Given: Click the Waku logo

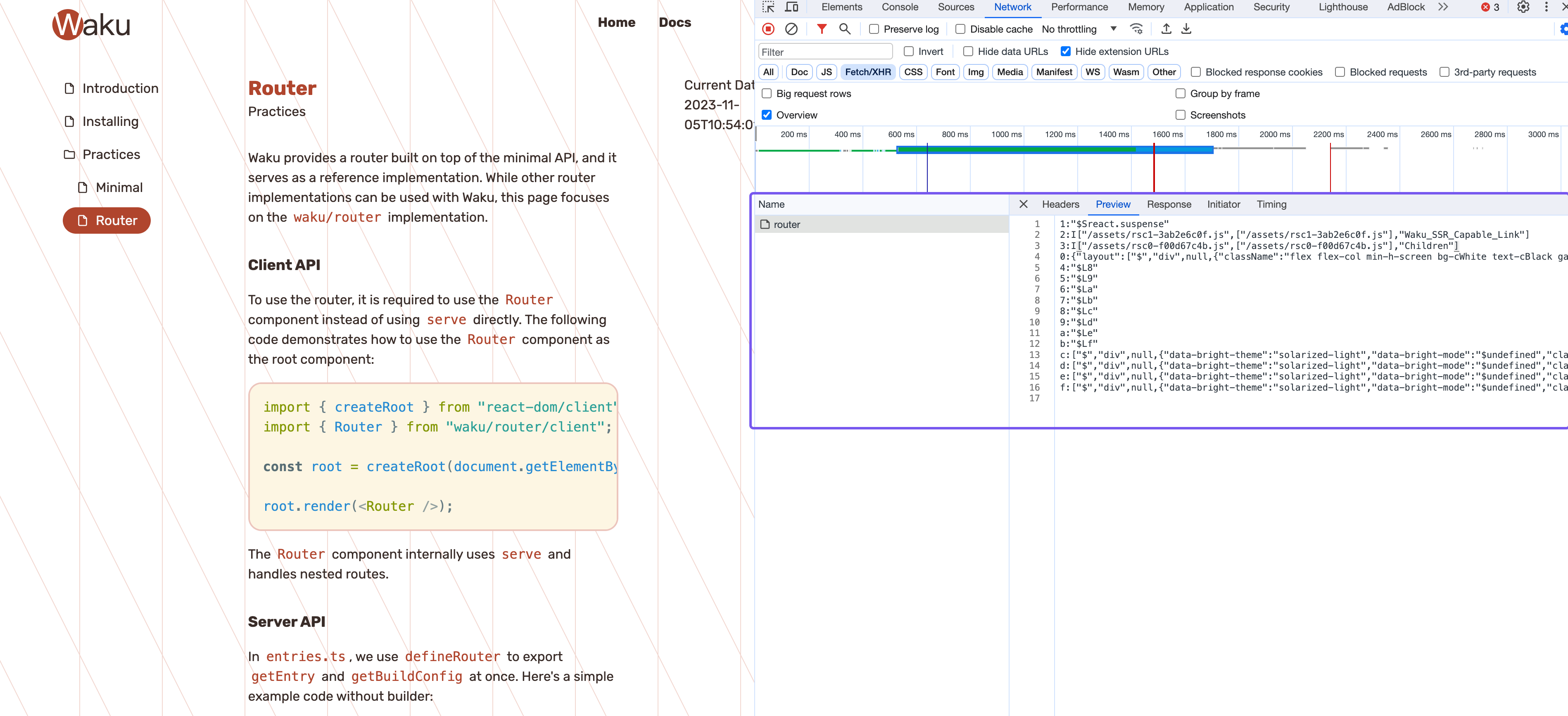Looking at the screenshot, I should coord(91,24).
